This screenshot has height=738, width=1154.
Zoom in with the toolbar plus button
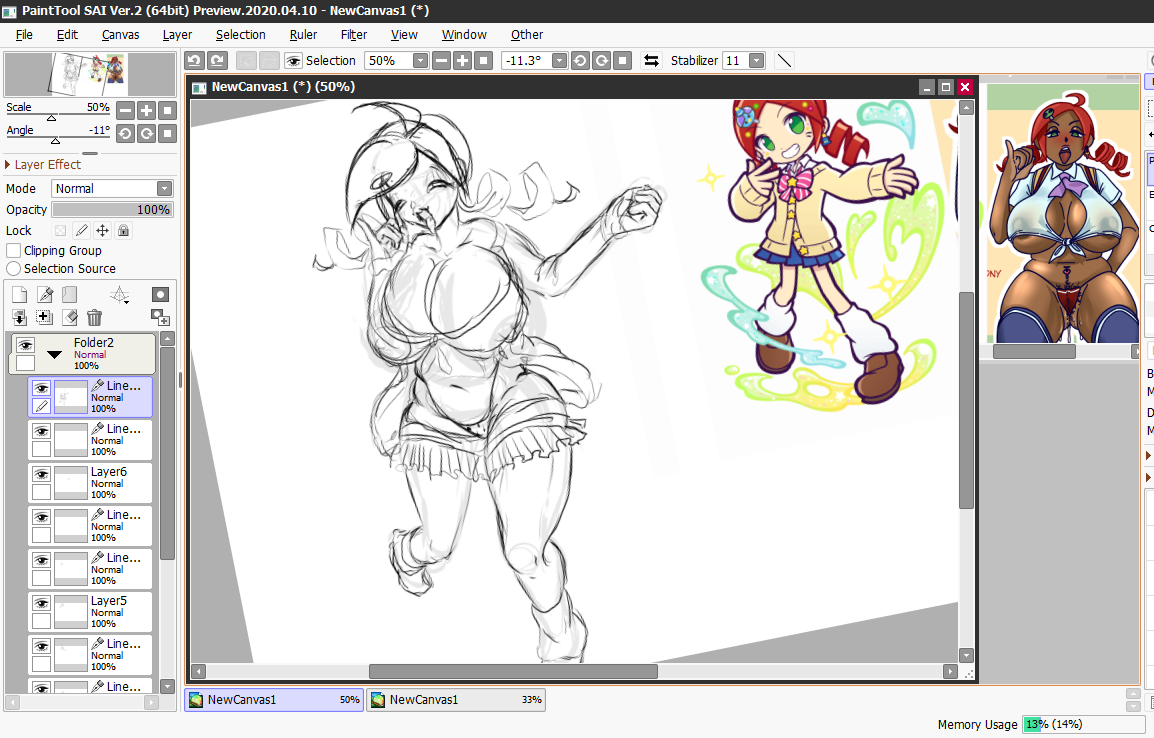(462, 60)
